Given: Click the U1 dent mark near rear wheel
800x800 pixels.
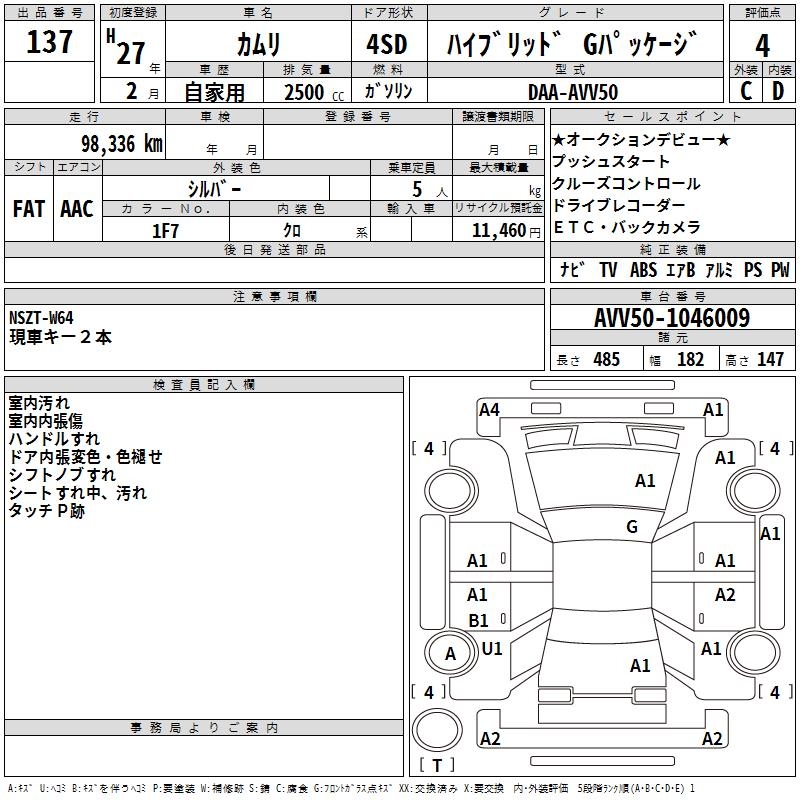Looking at the screenshot, I should [x=492, y=649].
